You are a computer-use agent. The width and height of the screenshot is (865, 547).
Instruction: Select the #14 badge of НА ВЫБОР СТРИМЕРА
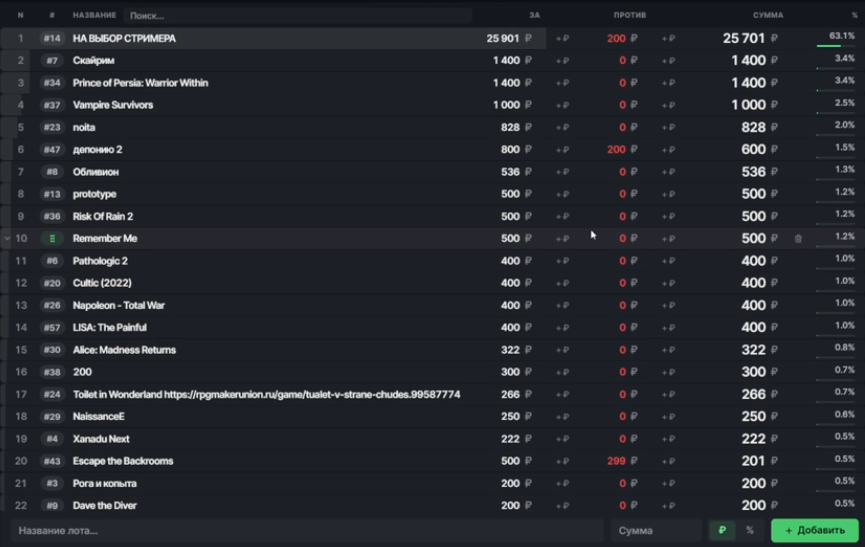coord(52,39)
